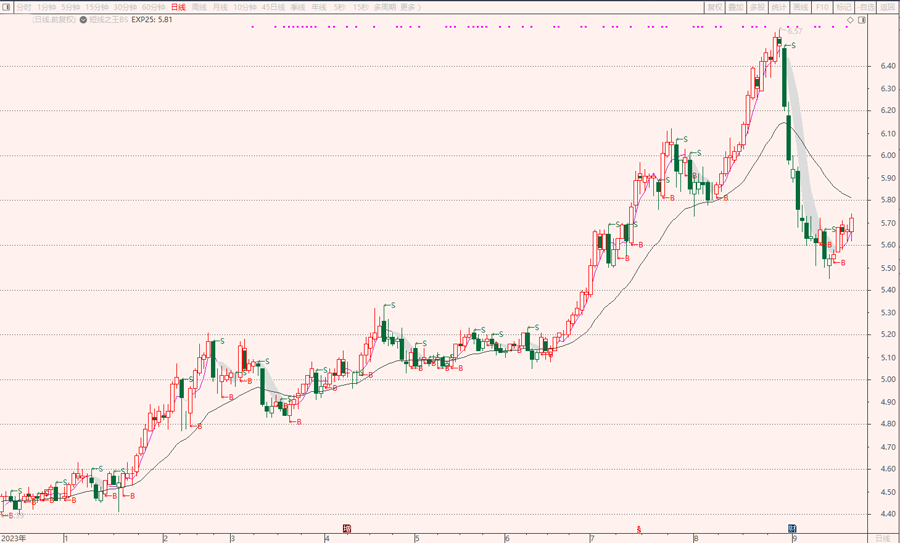Switch to the 周线 weekly chart tab

pyautogui.click(x=199, y=7)
